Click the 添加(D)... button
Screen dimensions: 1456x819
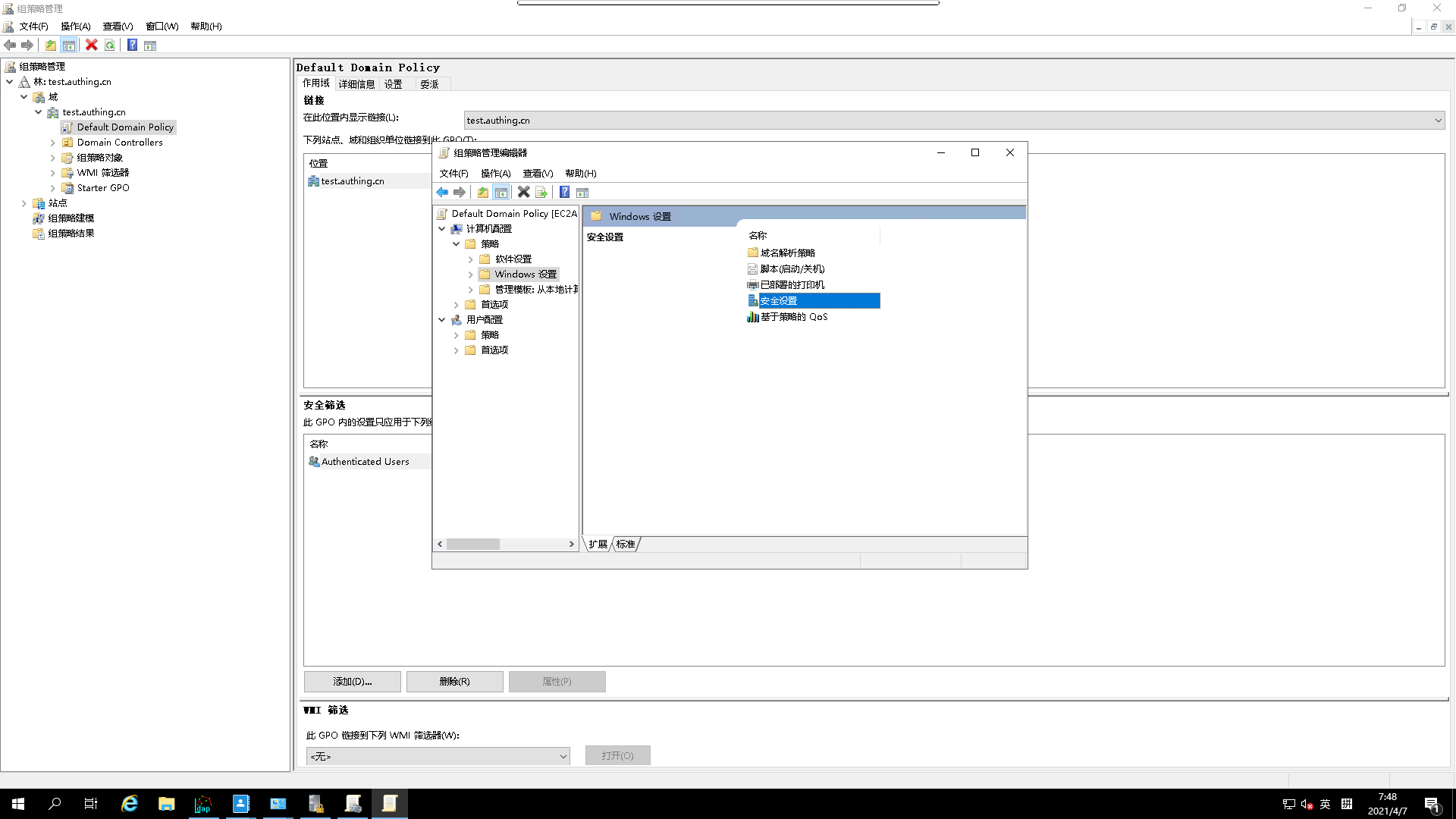pos(352,682)
